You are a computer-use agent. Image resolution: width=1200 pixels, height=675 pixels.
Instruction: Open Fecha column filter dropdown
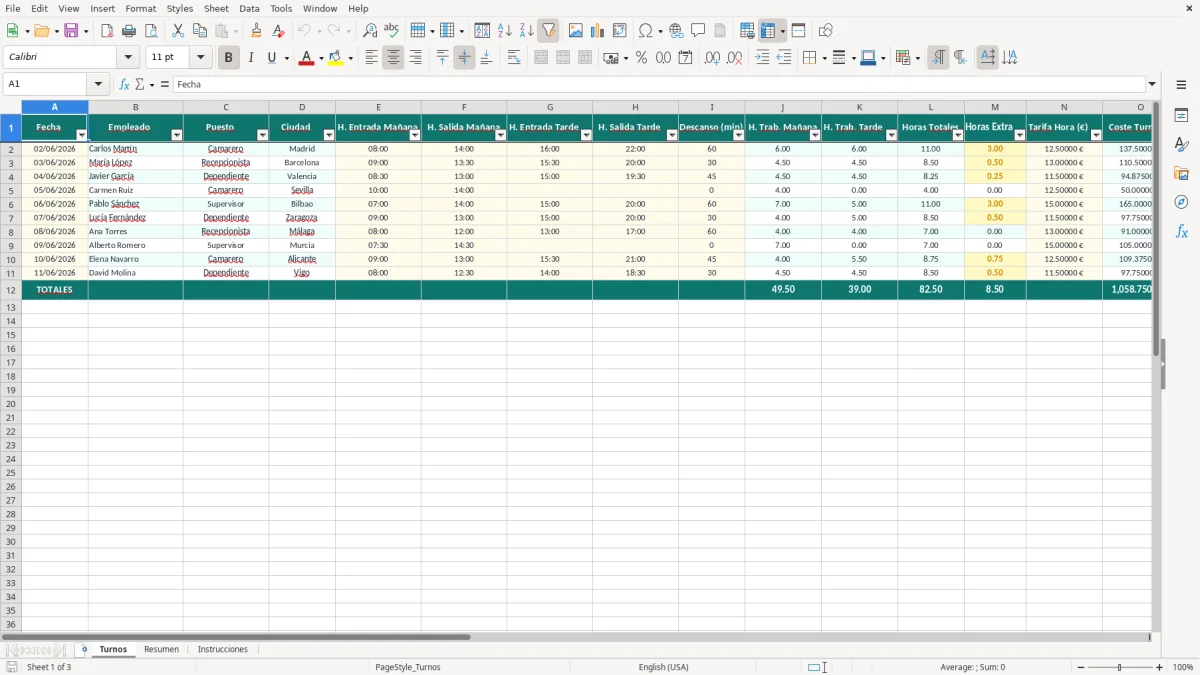coord(82,135)
